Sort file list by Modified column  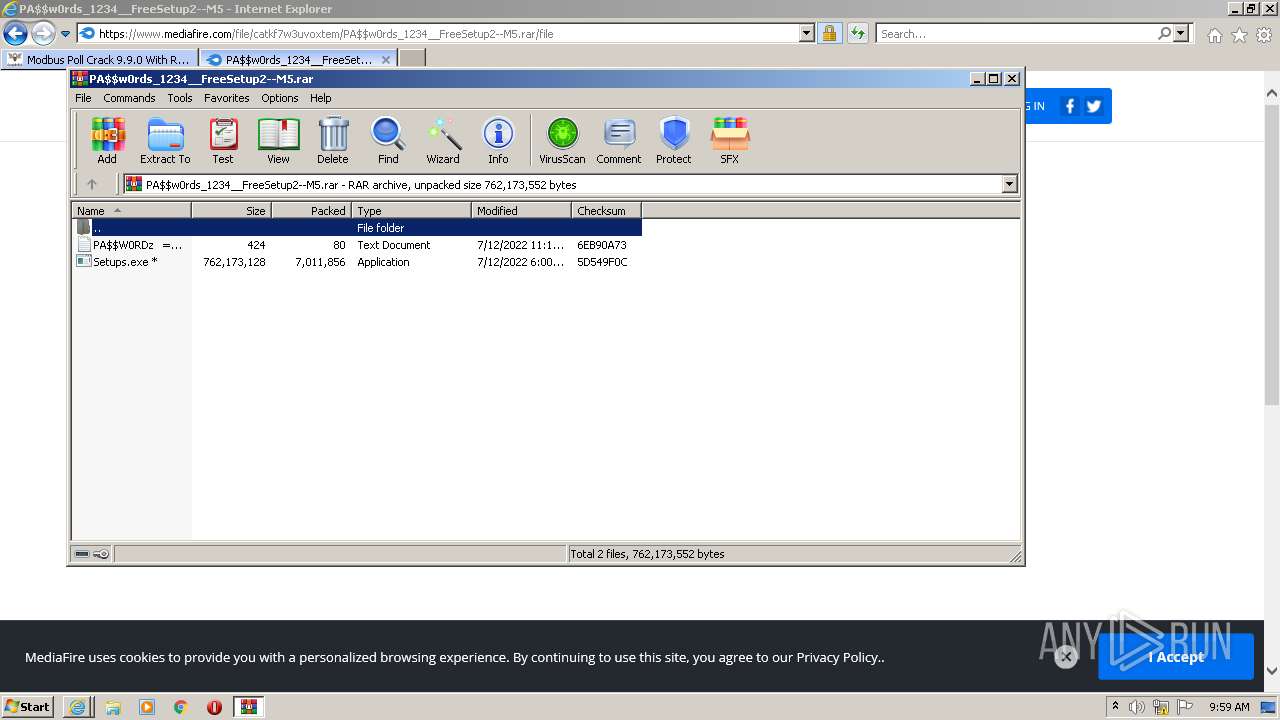(521, 211)
